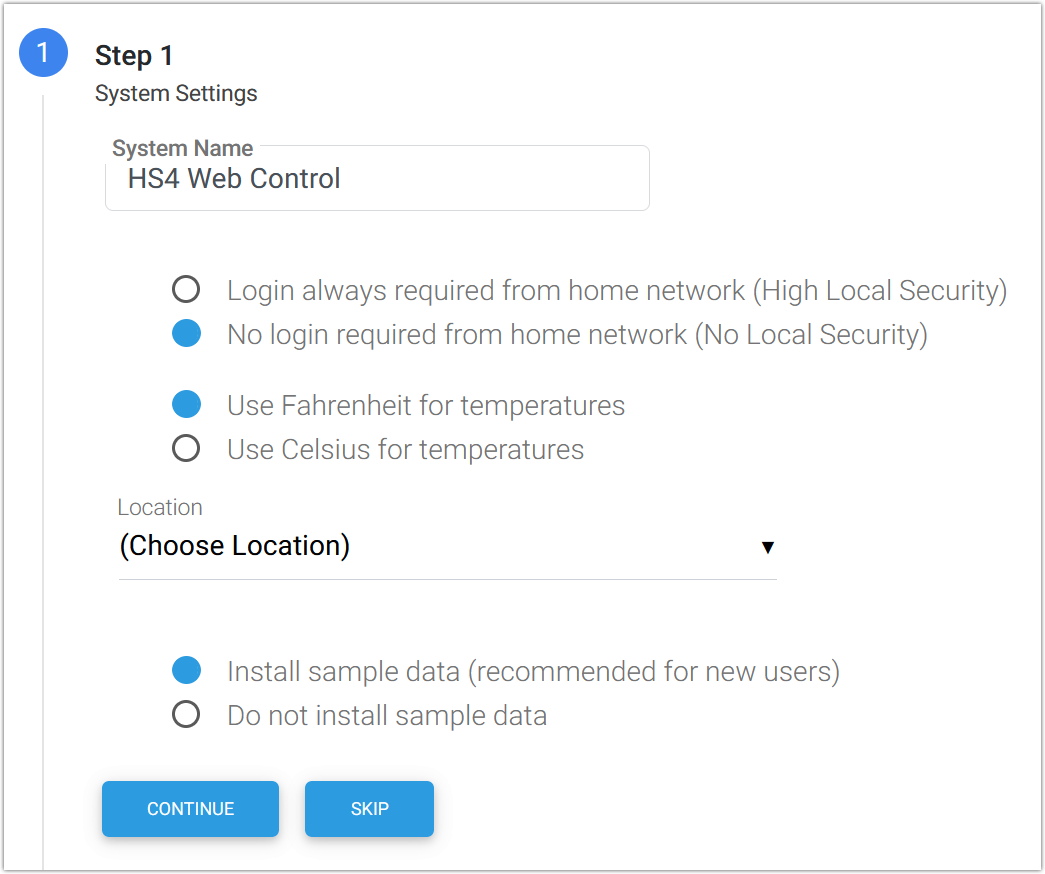Click the System Name text field
The height and width of the screenshot is (874, 1045).
(x=377, y=180)
